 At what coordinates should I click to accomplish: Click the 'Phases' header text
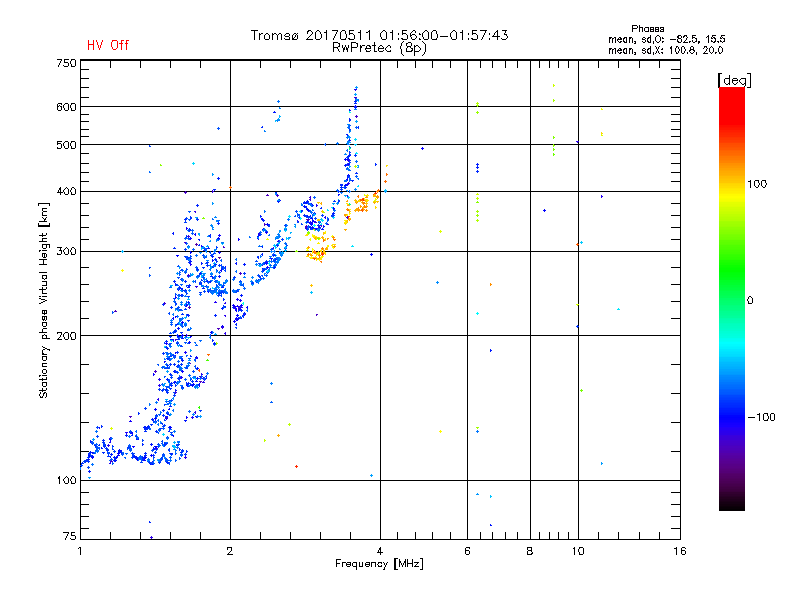pos(647,29)
